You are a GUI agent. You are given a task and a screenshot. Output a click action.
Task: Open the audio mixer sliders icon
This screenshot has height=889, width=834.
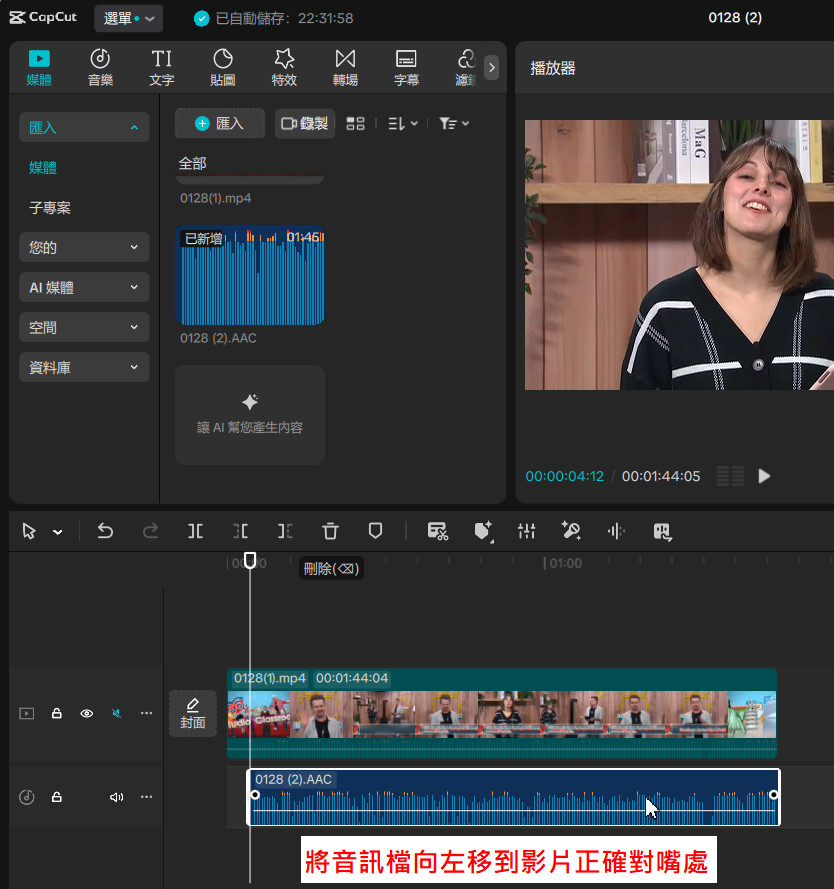point(527,531)
